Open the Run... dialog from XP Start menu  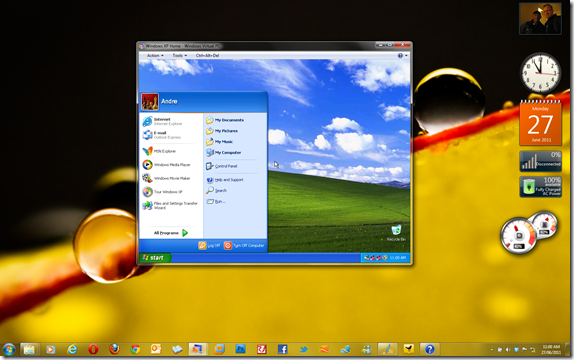tap(216, 201)
